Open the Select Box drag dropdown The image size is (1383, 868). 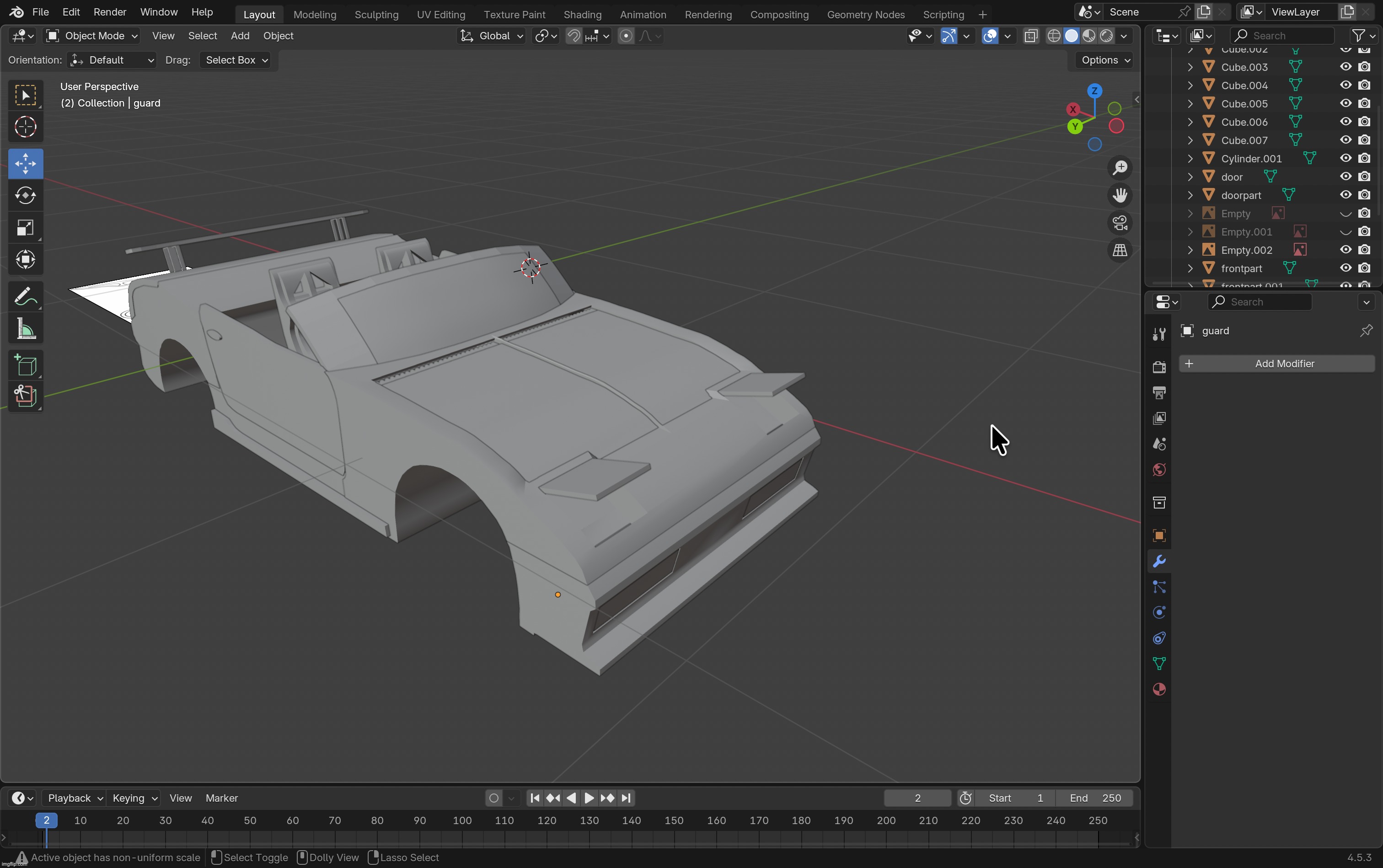(236, 60)
